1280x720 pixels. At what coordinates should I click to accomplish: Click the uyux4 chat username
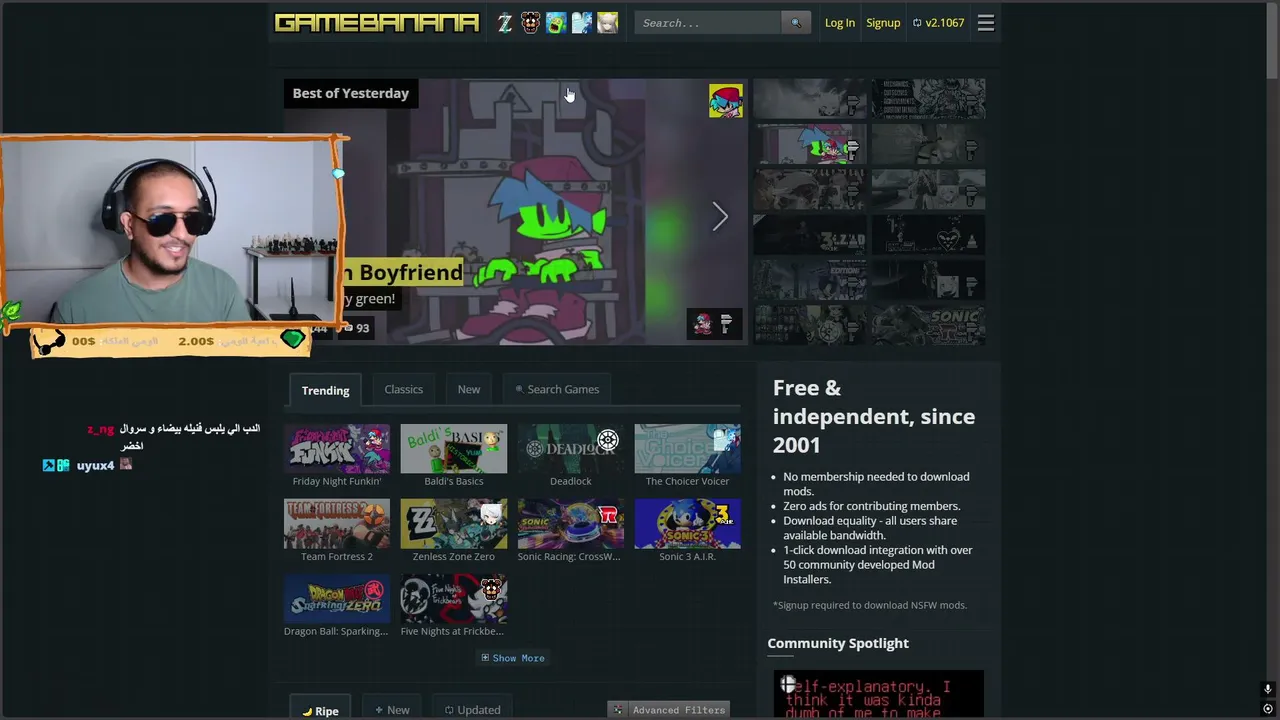[x=95, y=465]
